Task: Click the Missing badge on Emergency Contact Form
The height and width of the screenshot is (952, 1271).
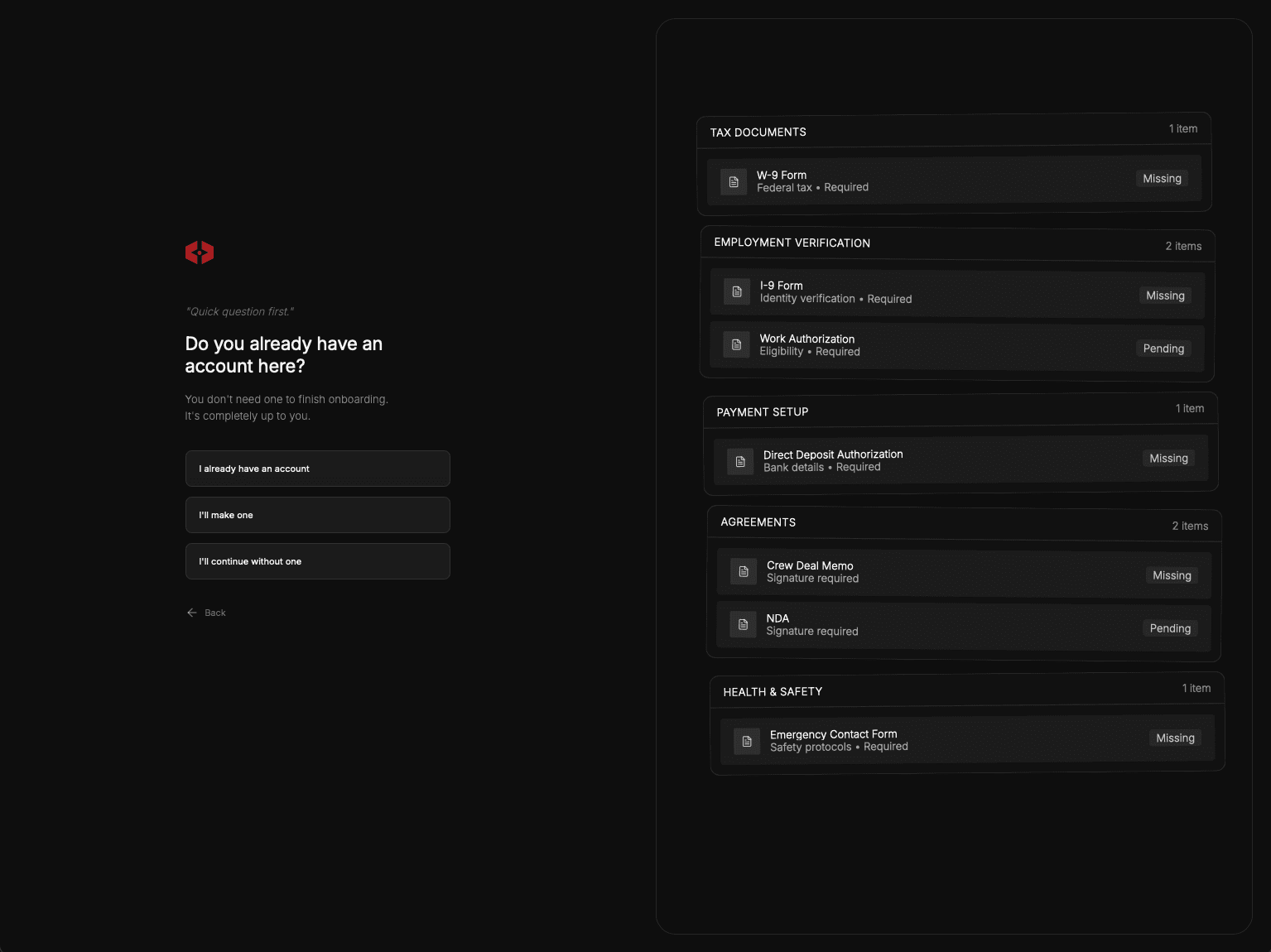Action: tap(1175, 738)
